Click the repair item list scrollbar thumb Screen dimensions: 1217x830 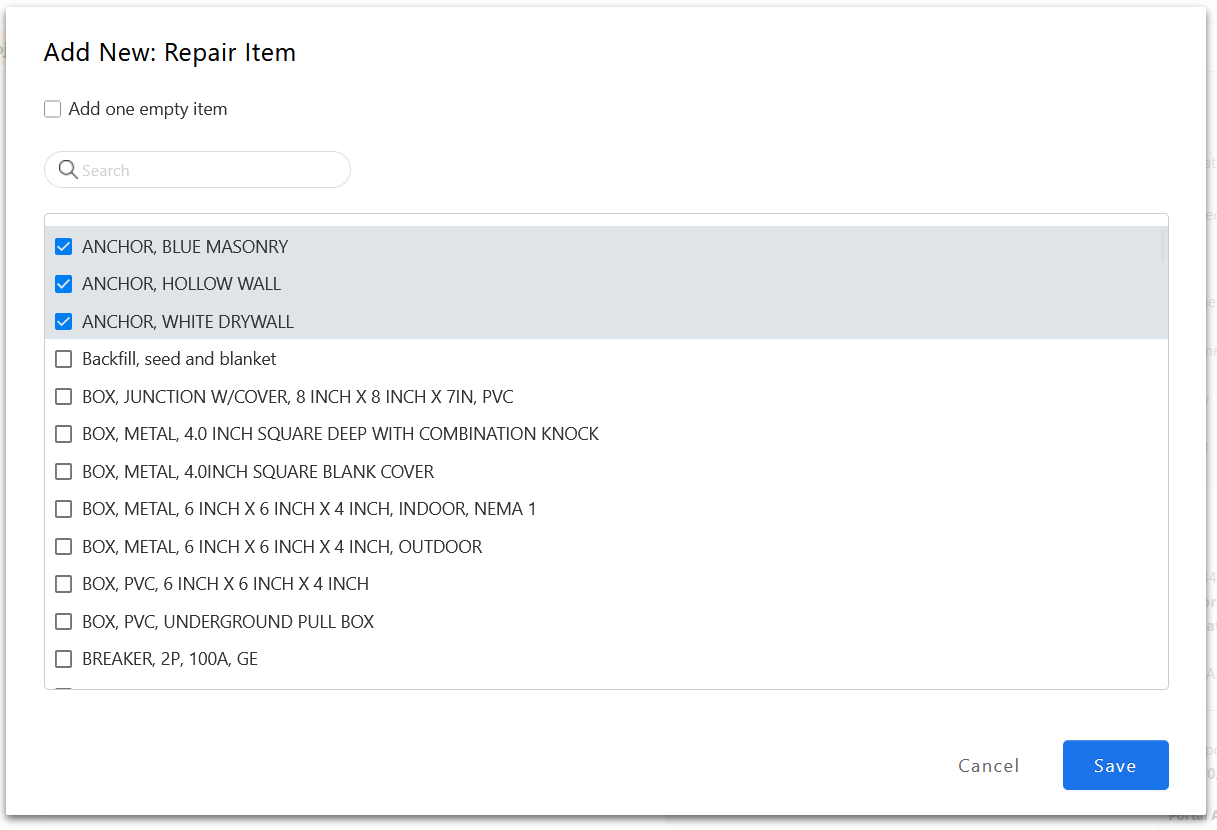1162,245
